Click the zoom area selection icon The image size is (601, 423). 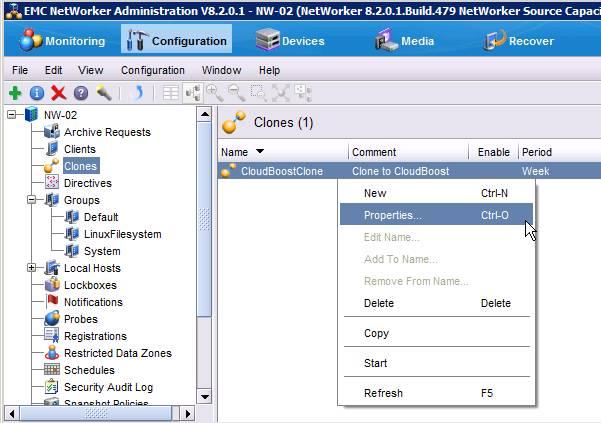point(259,93)
